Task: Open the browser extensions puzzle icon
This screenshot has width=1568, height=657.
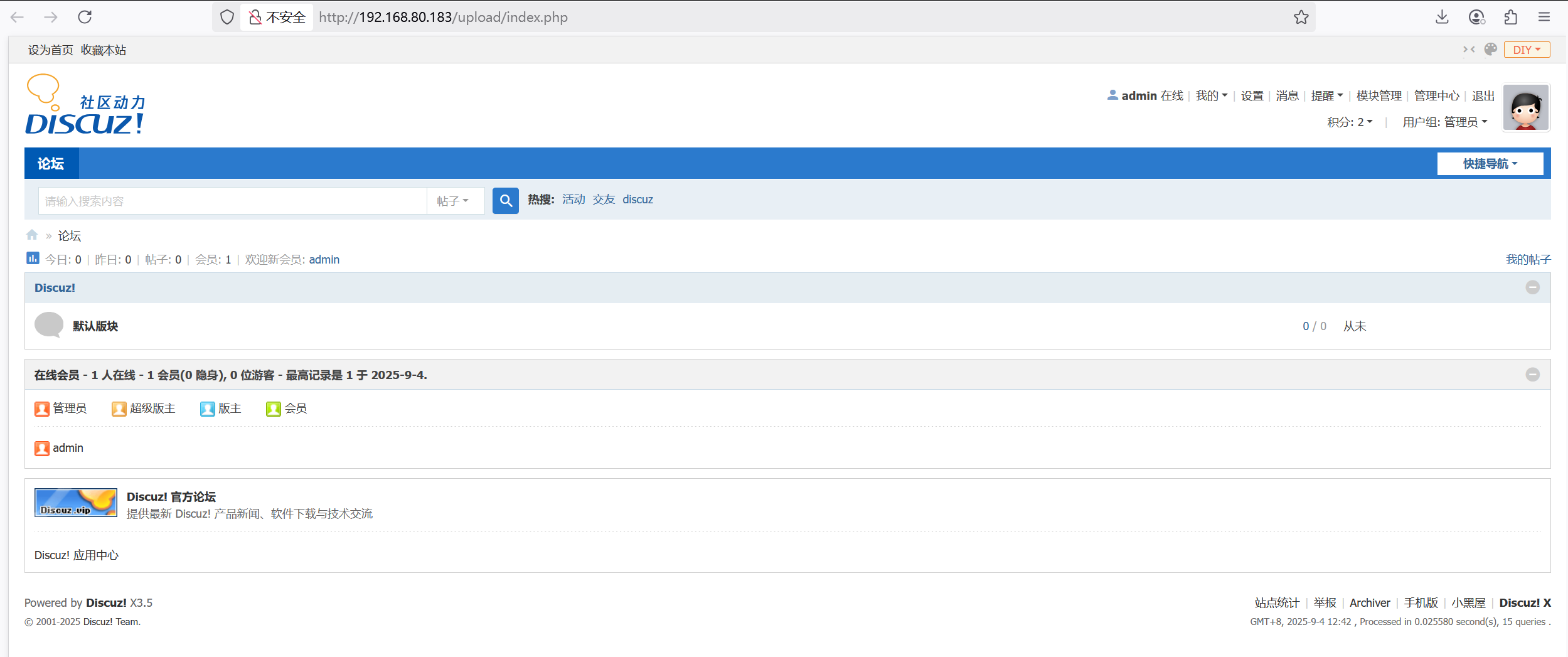Action: 1511,17
